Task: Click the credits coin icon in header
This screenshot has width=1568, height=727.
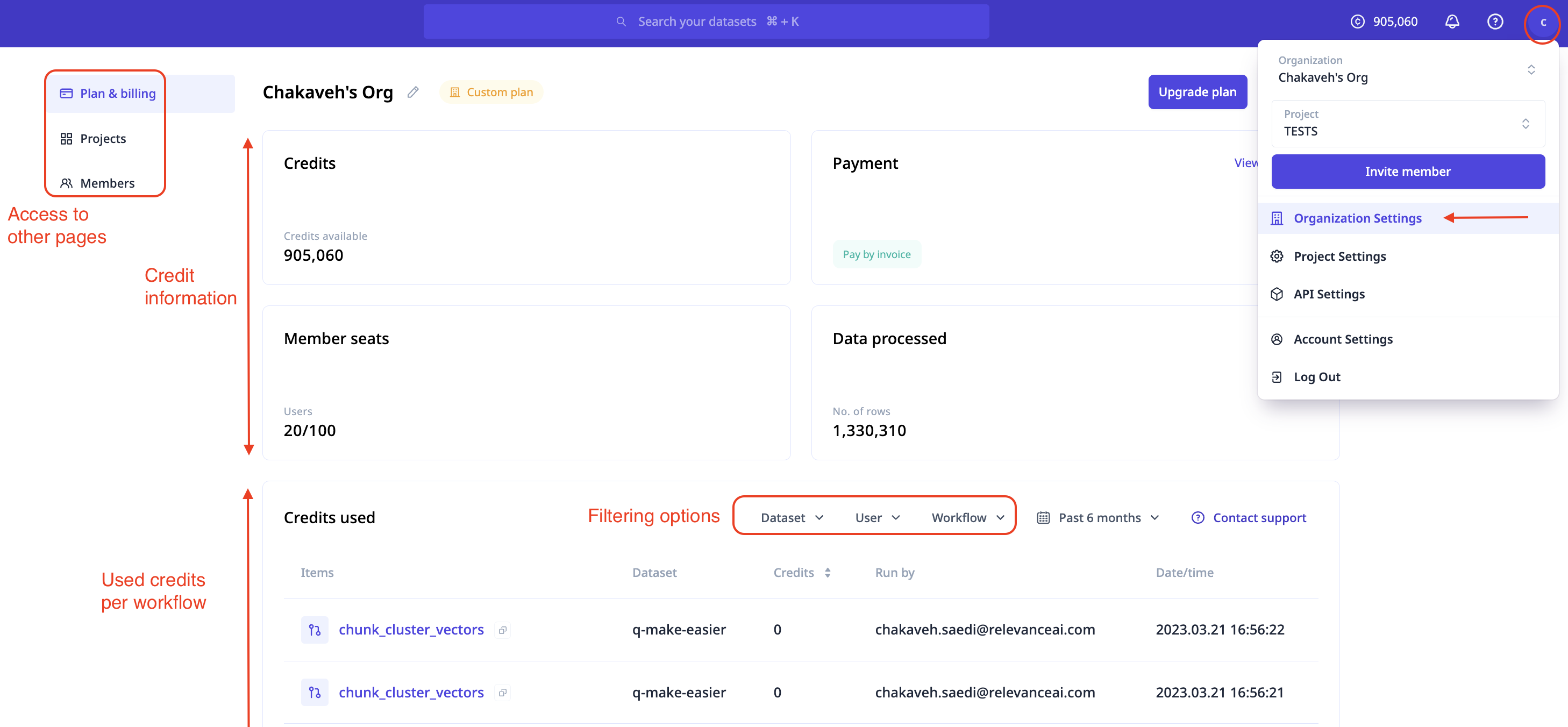Action: (1357, 22)
